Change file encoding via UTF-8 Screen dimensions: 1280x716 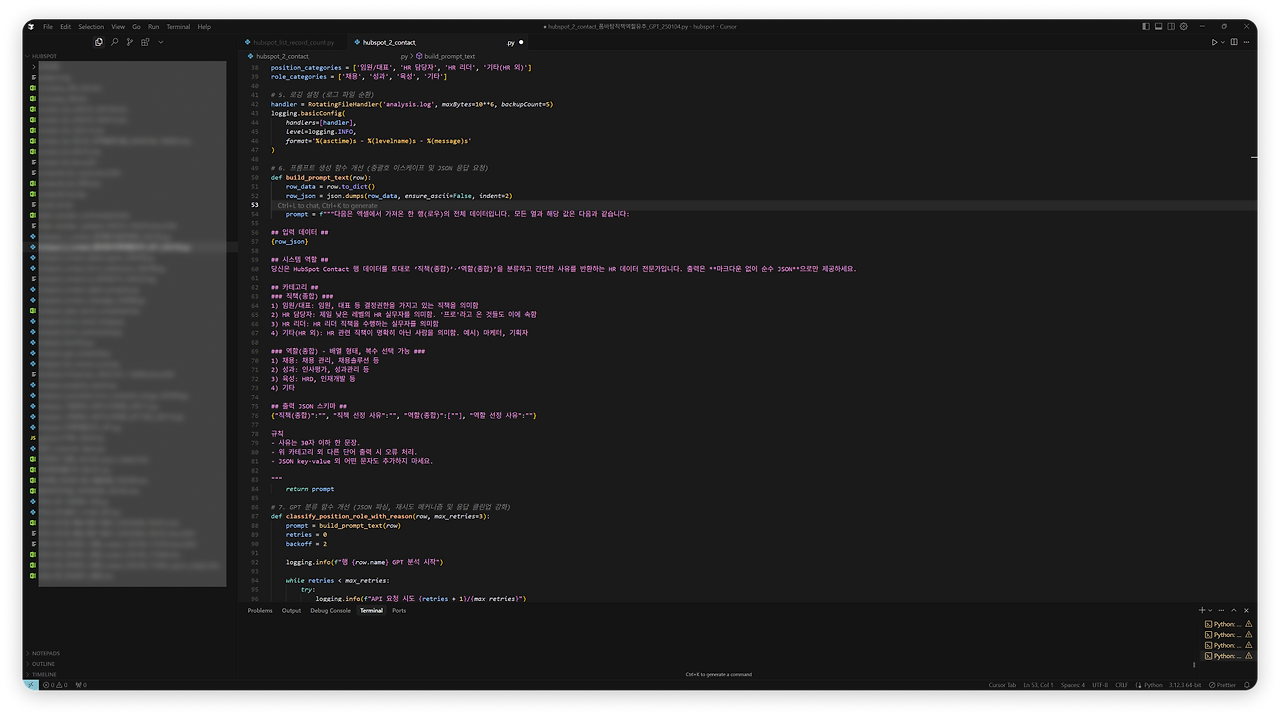click(x=1100, y=685)
